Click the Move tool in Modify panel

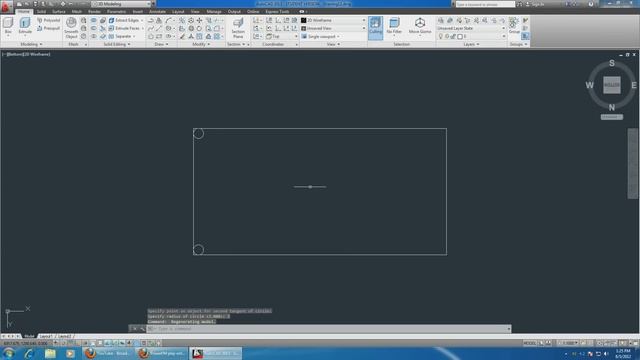tap(199, 20)
